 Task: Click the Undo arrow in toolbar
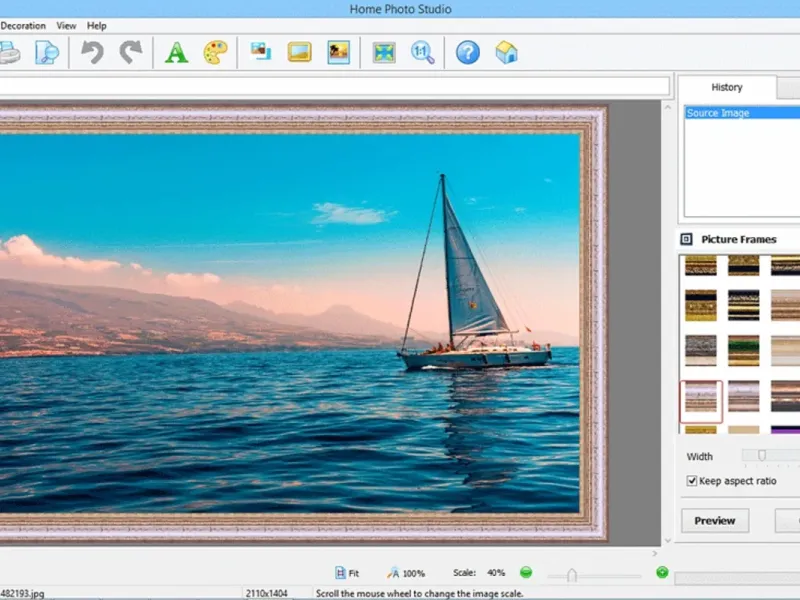[93, 52]
